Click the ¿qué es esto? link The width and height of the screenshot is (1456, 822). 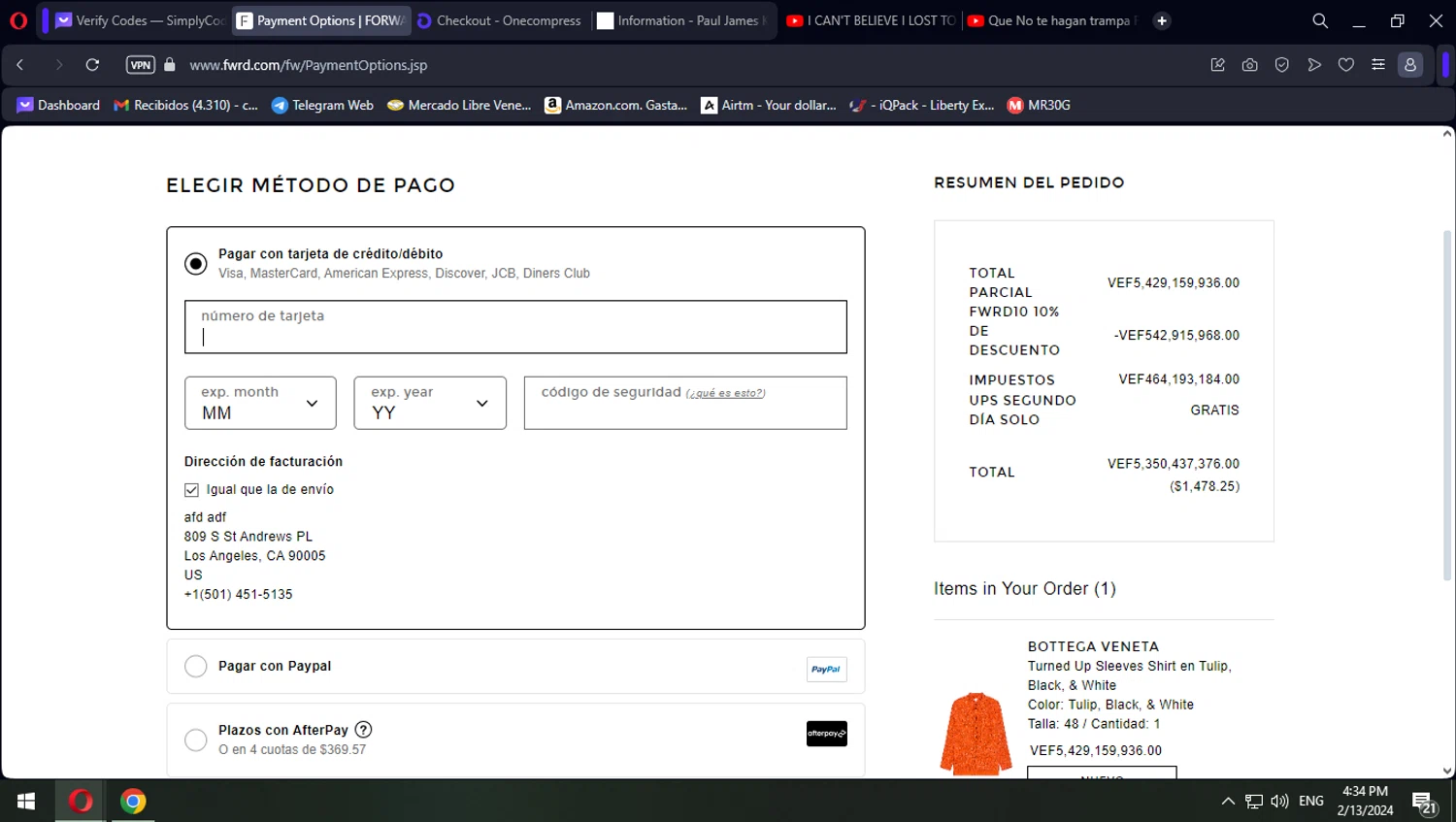pyautogui.click(x=726, y=393)
